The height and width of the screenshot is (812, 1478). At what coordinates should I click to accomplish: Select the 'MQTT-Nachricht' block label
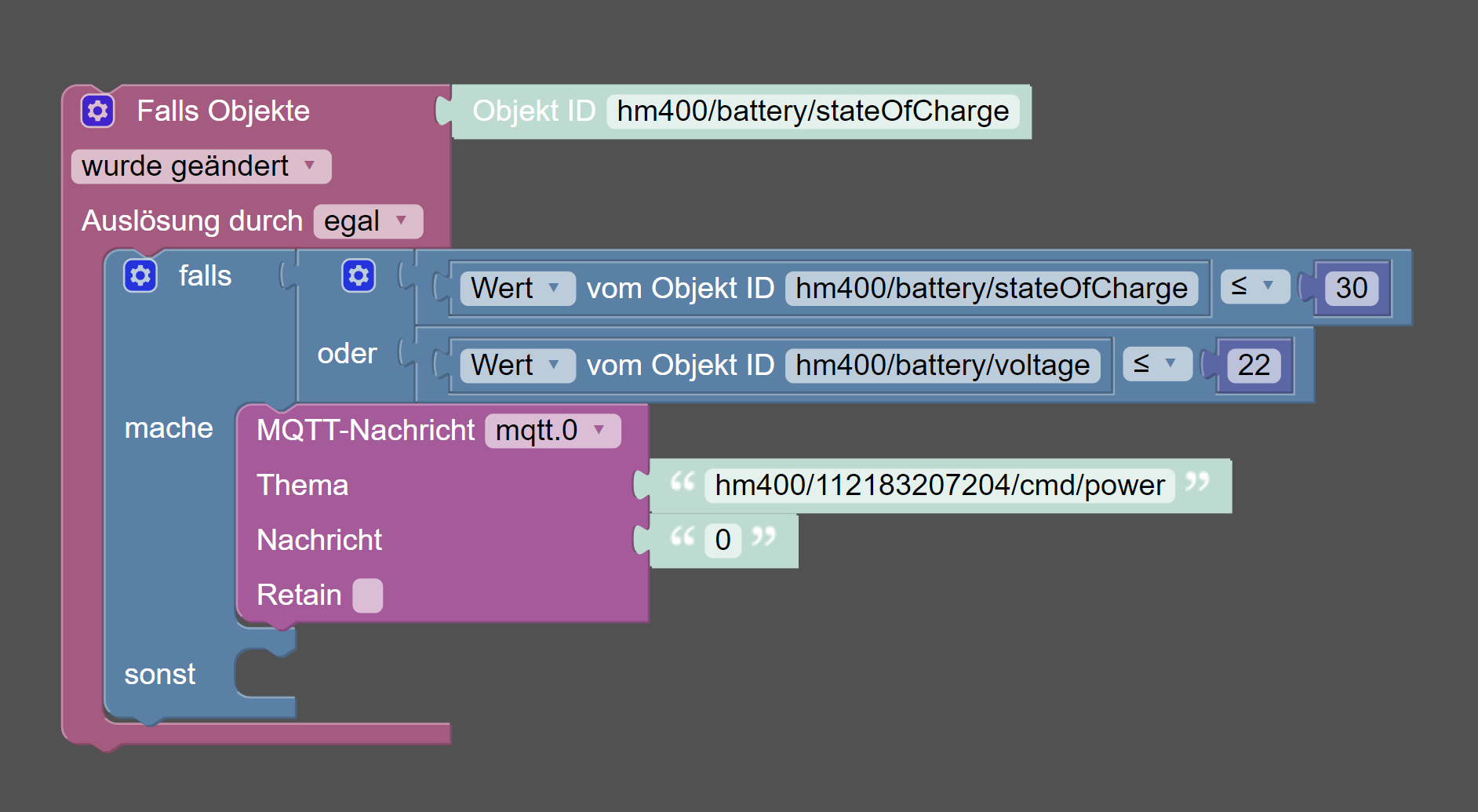pyautogui.click(x=366, y=431)
